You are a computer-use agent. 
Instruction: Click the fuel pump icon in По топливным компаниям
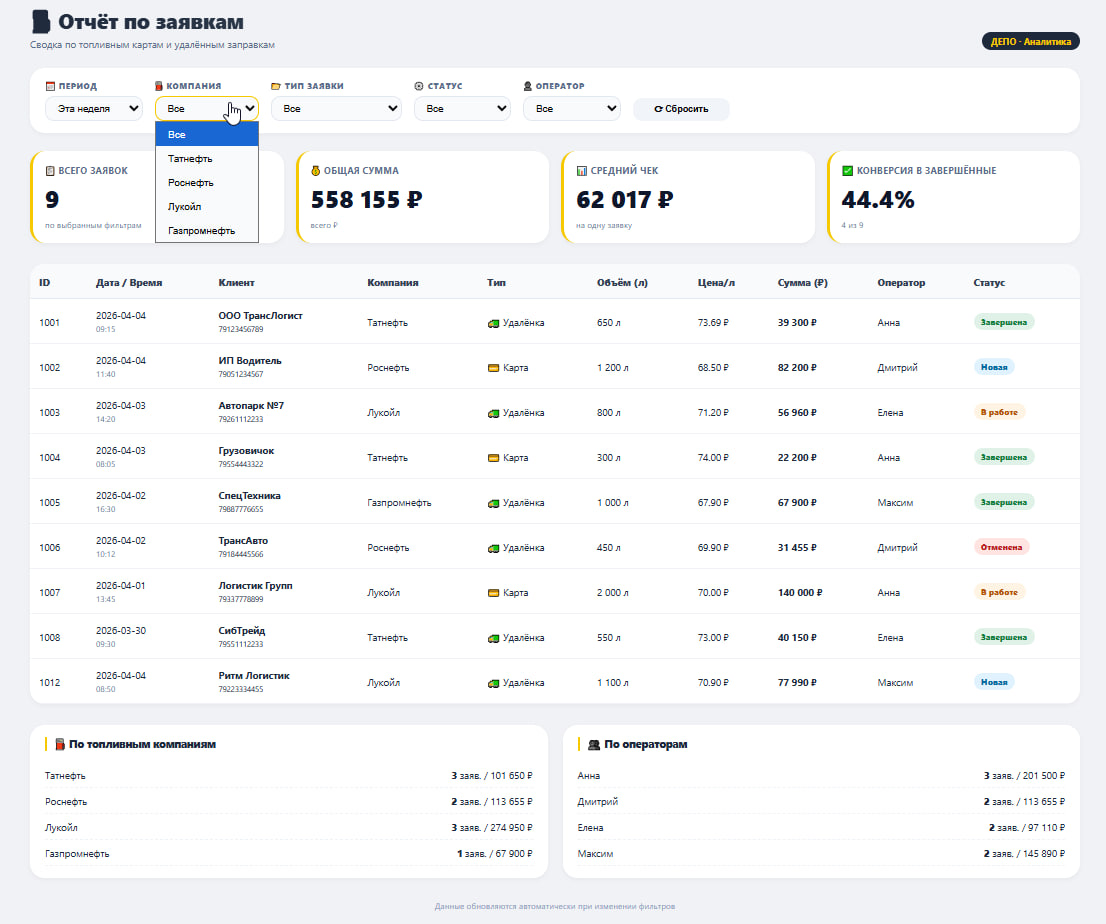[60, 744]
